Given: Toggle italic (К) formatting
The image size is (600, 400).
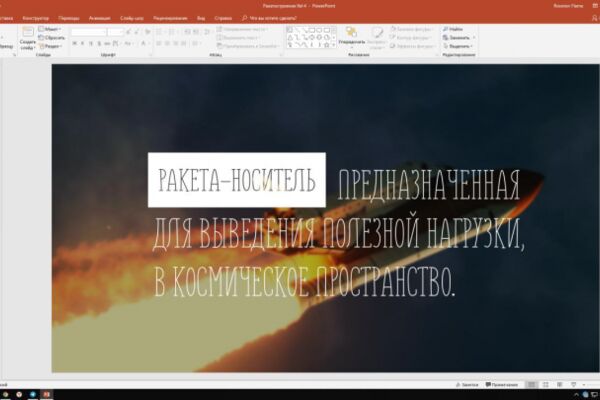Looking at the screenshot, I should pos(82,44).
